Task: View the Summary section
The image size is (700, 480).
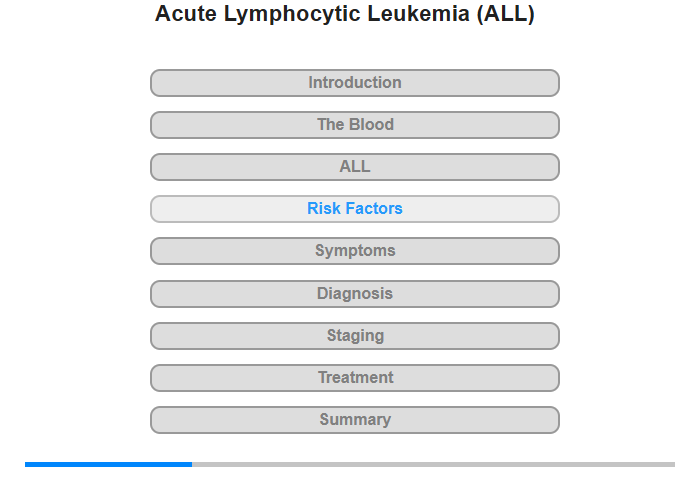Action: (355, 420)
